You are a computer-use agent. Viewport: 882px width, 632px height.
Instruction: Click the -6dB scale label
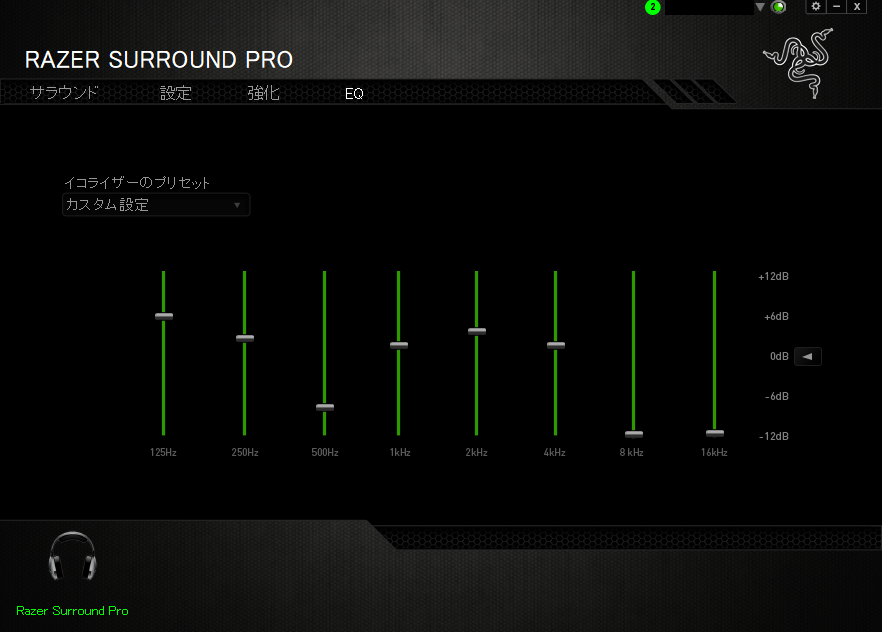tap(777, 396)
